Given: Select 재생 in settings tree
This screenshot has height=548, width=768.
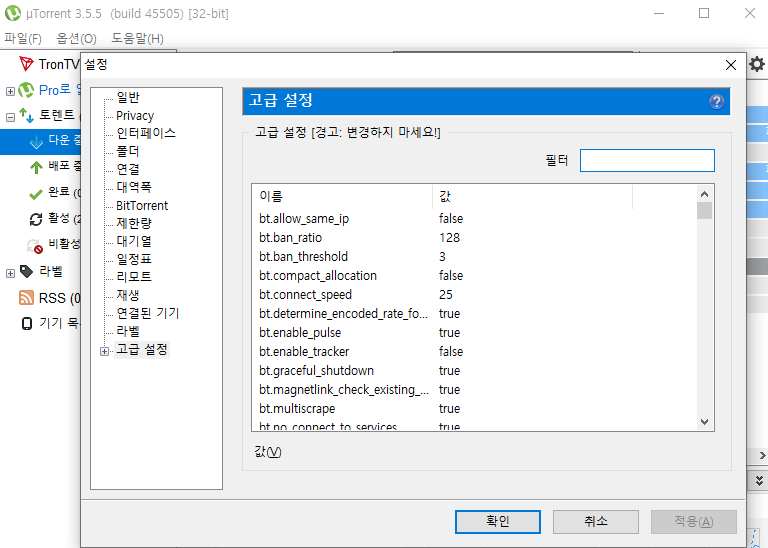Looking at the screenshot, I should [x=128, y=295].
